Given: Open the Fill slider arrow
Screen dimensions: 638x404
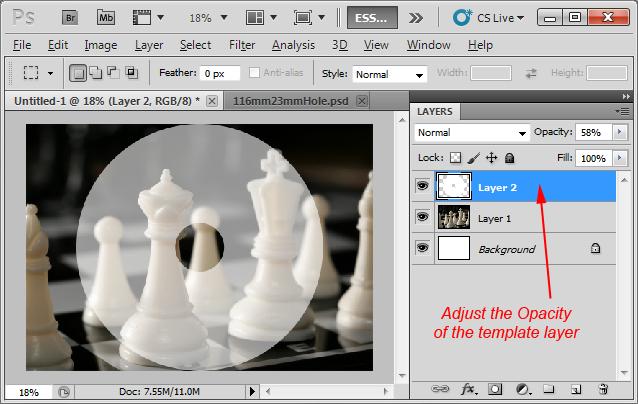Looking at the screenshot, I should pyautogui.click(x=620, y=158).
